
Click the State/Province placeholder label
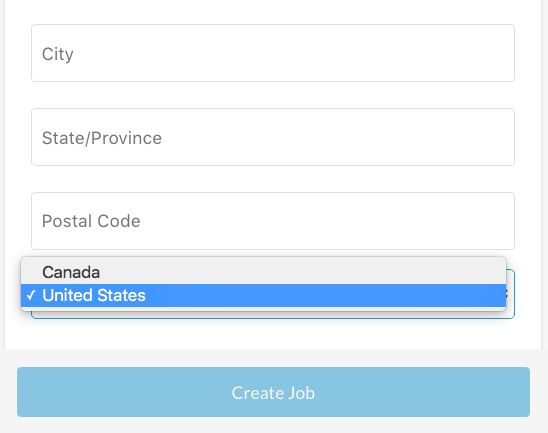pos(102,138)
